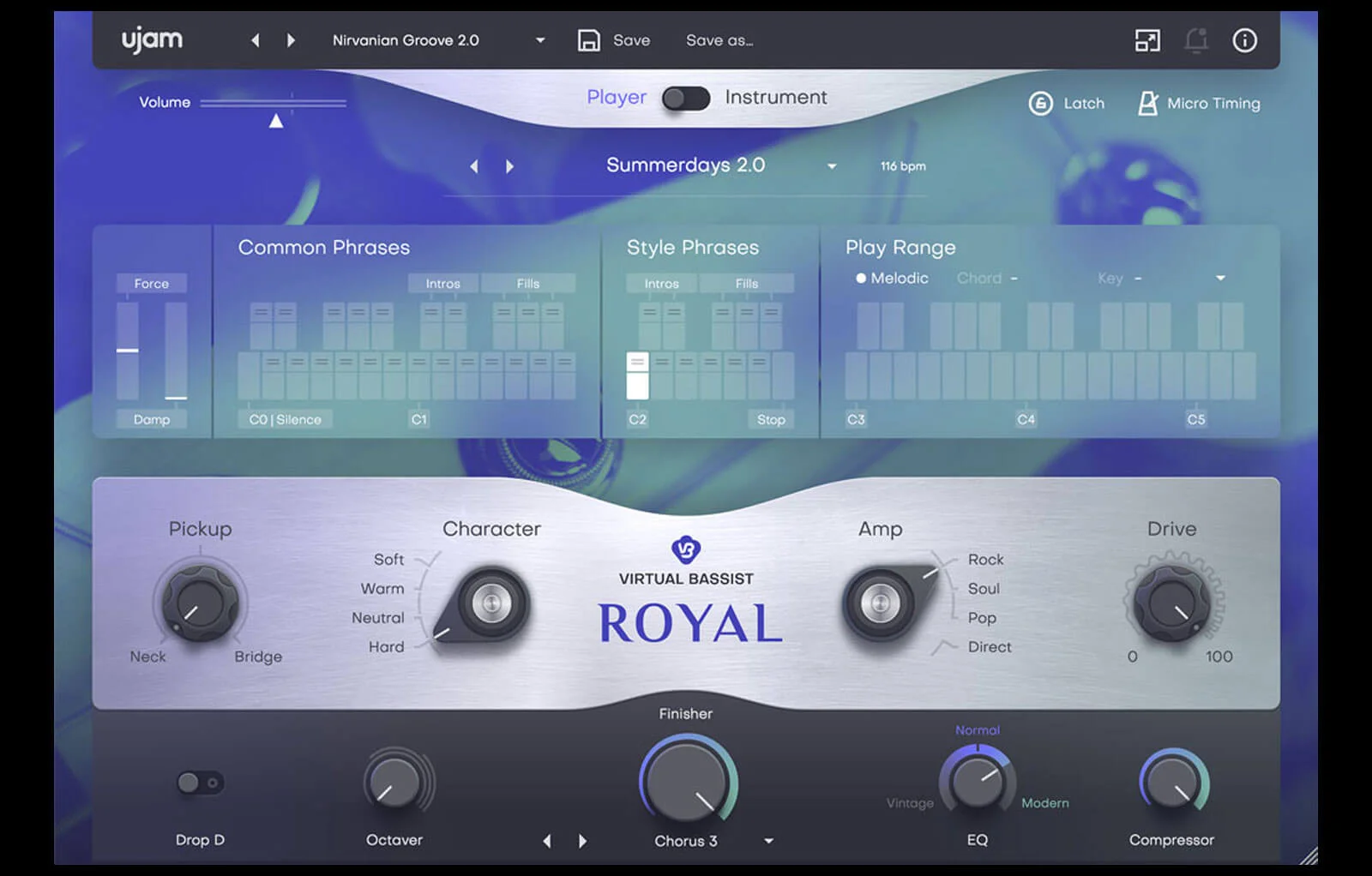
Task: Switch Play Range to Chord mode
Action: (x=980, y=278)
